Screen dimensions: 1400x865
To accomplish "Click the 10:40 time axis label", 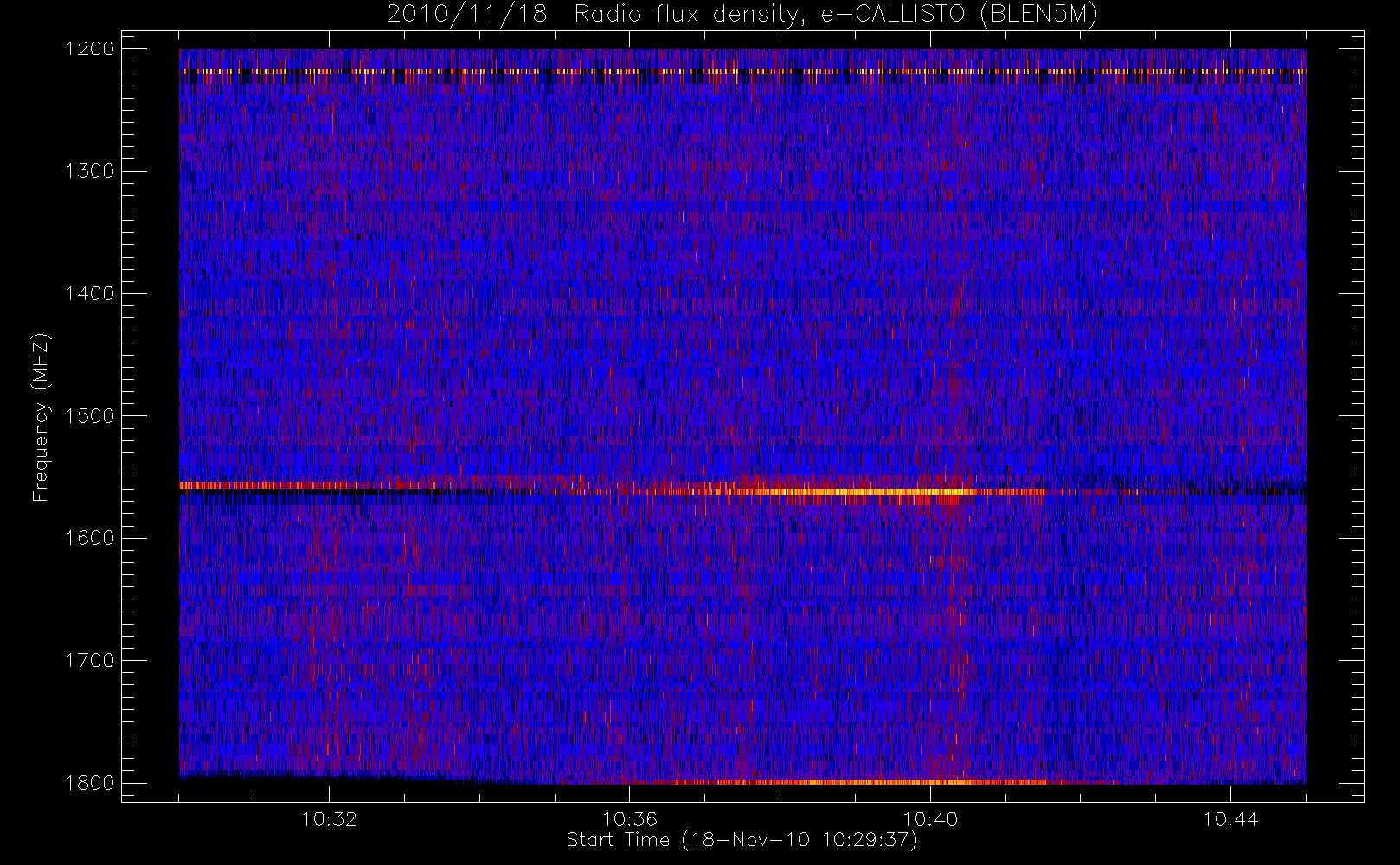I will [x=930, y=819].
